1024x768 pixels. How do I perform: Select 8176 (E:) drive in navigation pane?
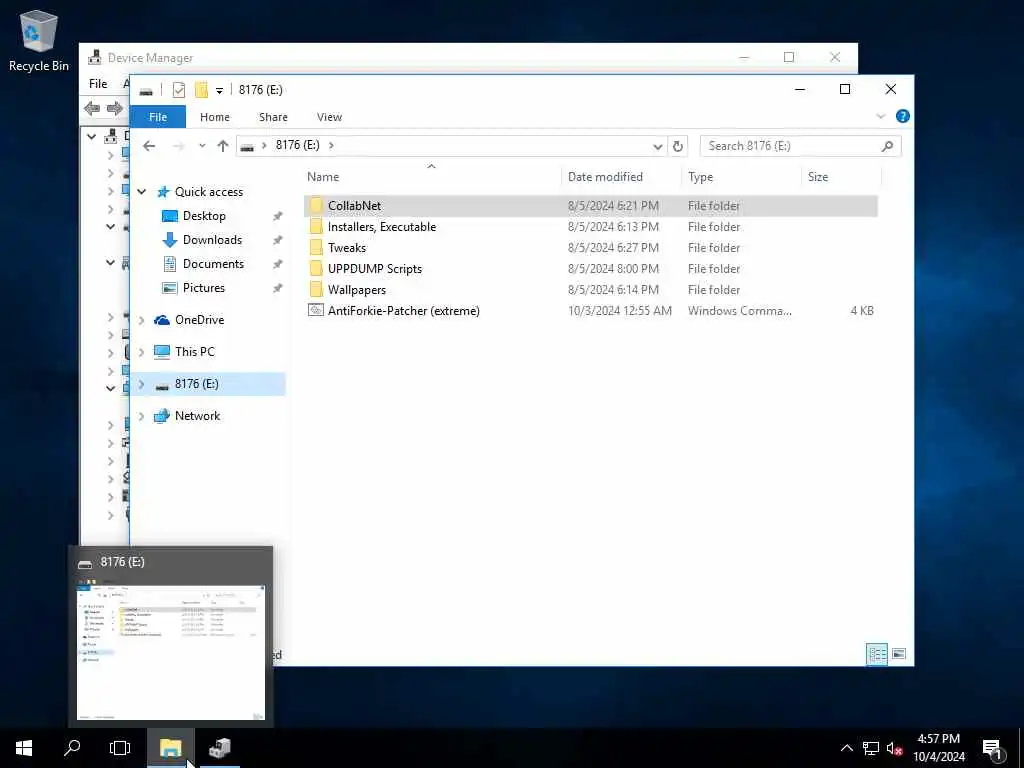click(x=208, y=384)
